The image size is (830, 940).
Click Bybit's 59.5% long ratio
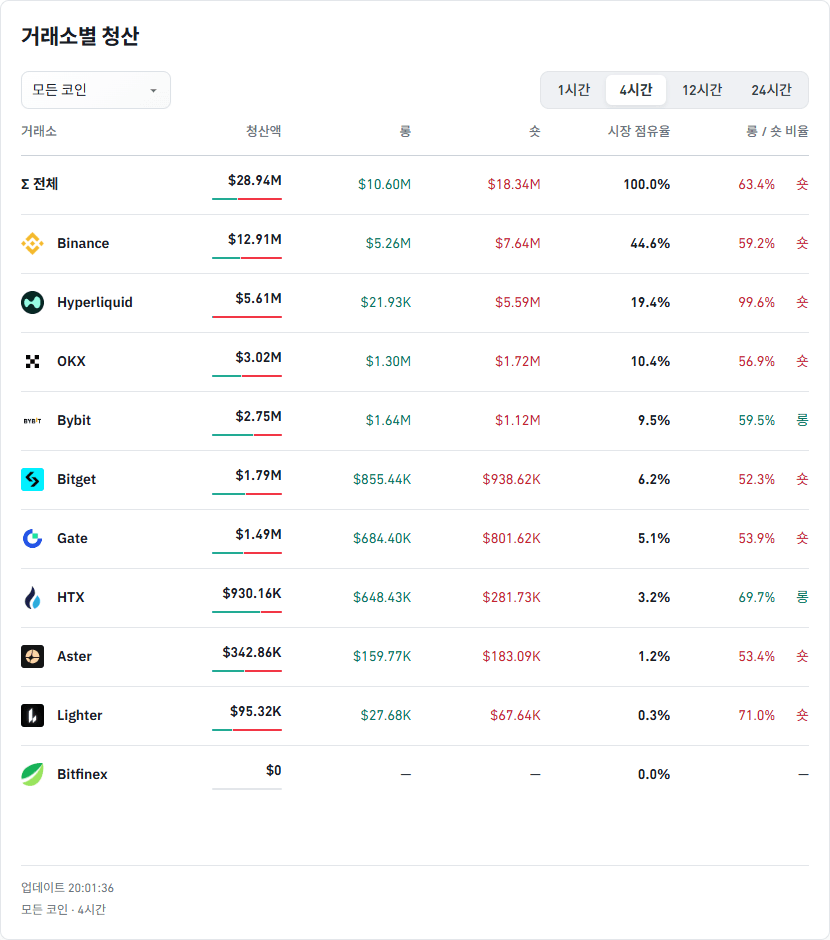pos(756,420)
